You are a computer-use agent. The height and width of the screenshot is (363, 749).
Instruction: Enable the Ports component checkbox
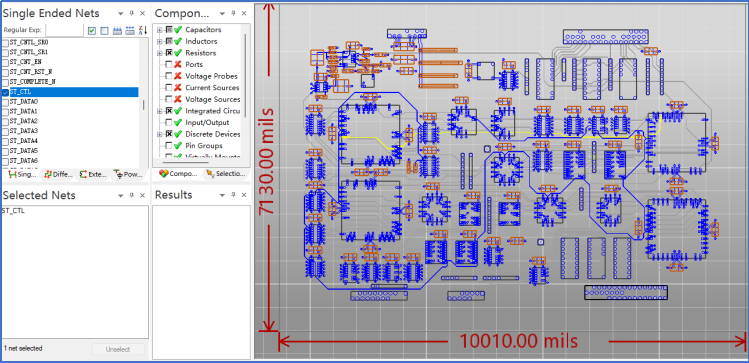click(169, 64)
